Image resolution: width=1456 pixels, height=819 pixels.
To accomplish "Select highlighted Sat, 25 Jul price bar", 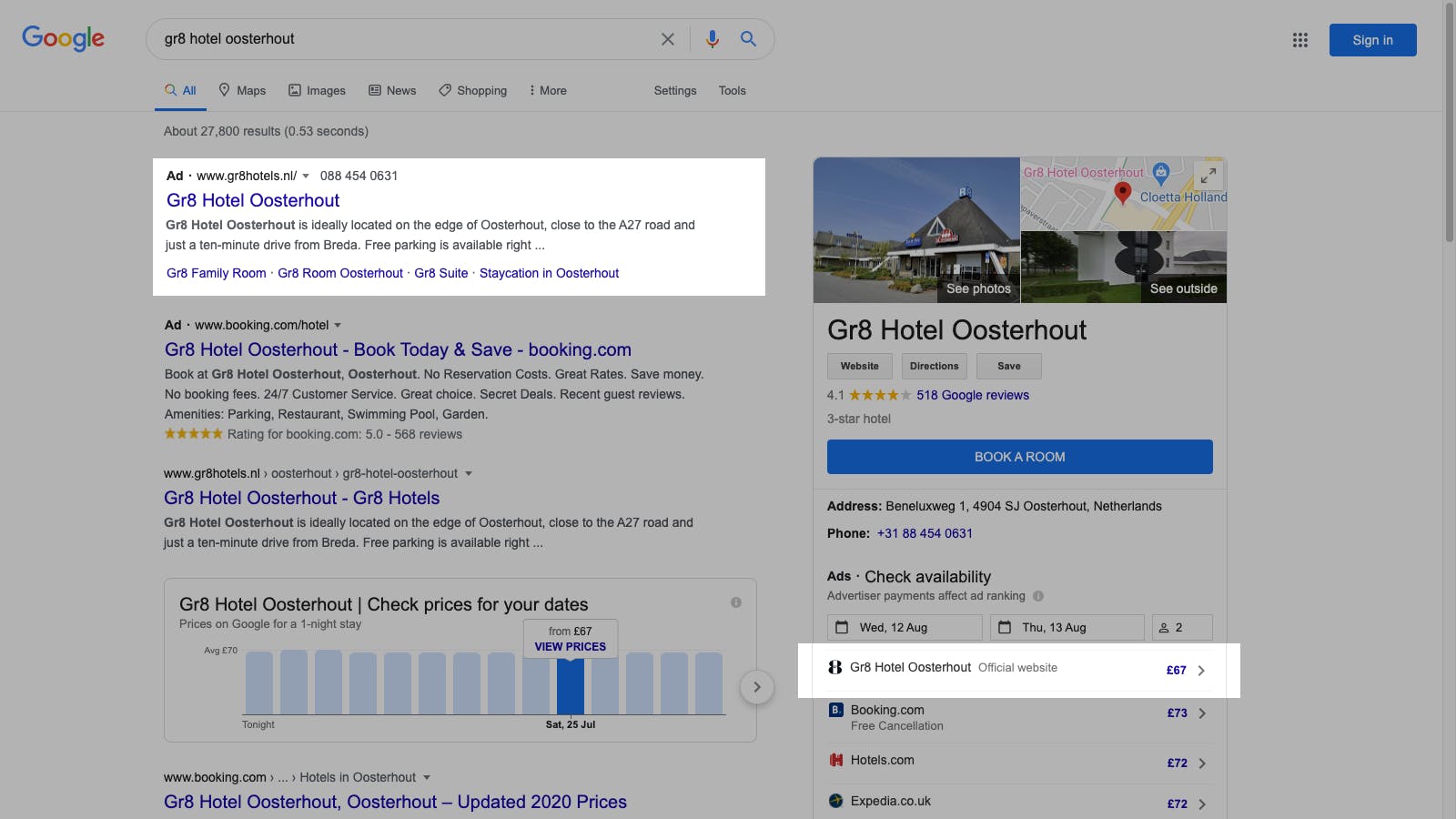I will click(x=571, y=687).
